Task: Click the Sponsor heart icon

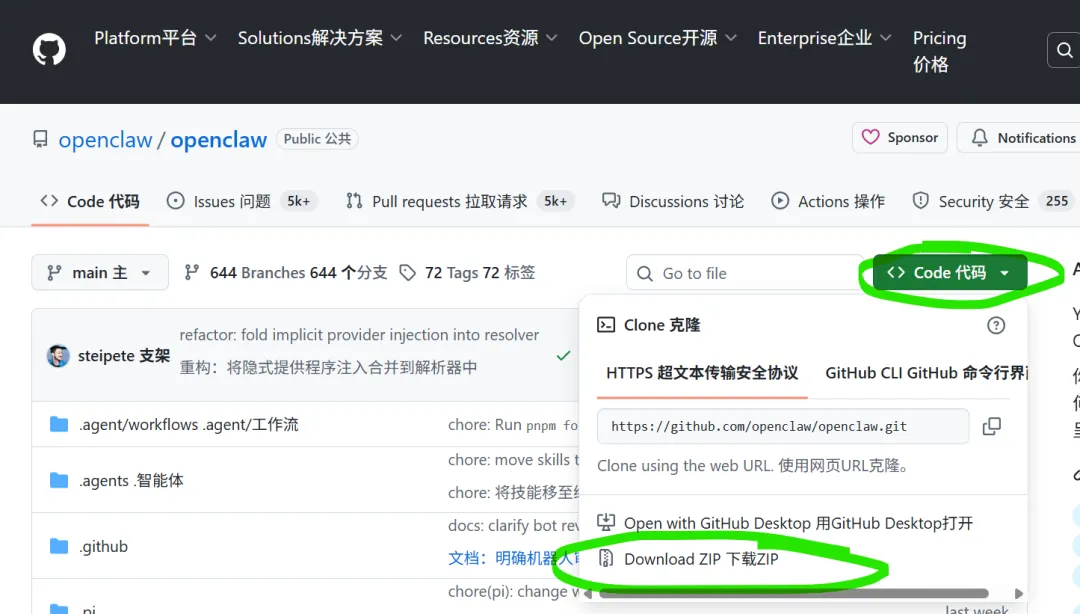Action: pos(871,137)
